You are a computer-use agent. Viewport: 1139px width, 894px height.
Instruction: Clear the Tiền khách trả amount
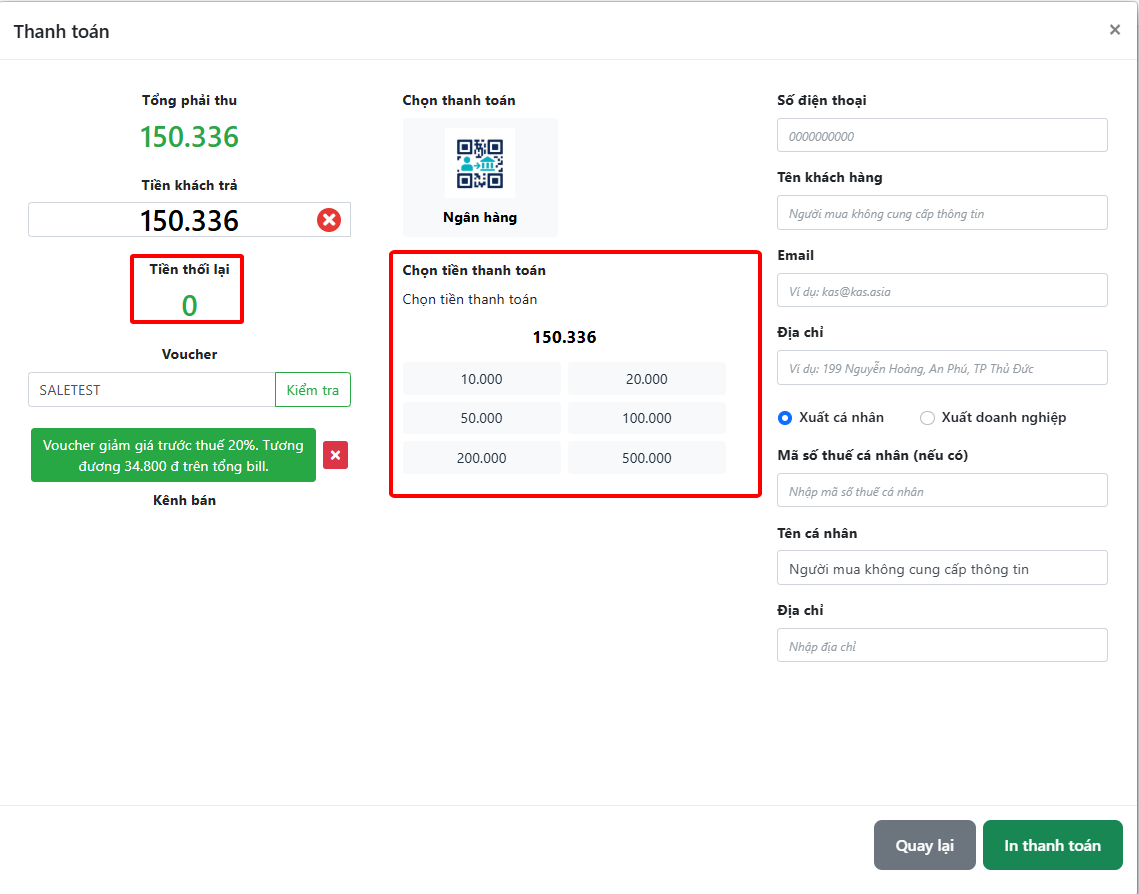point(329,220)
